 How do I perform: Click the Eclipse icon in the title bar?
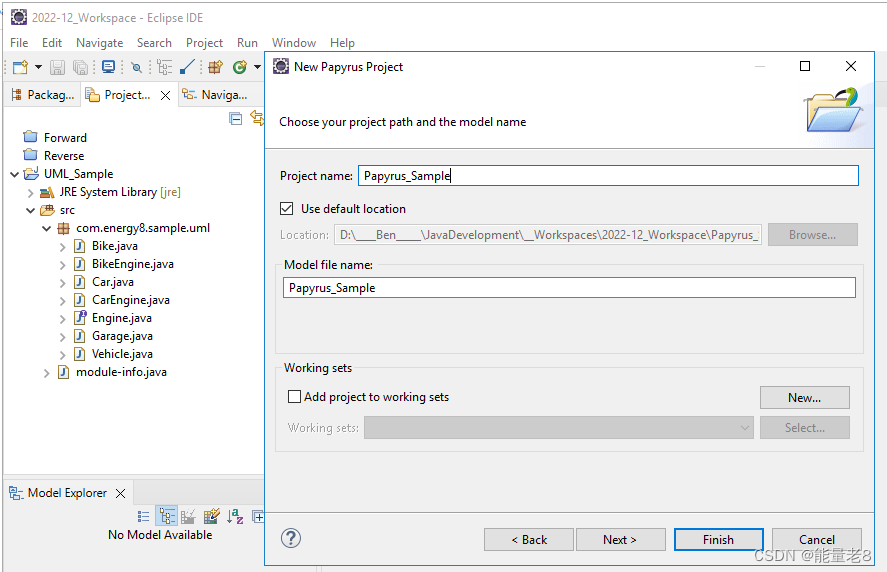[x=19, y=17]
